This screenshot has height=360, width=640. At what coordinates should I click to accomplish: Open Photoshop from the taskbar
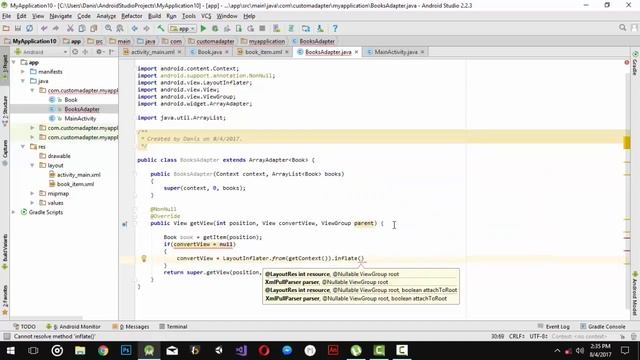(126, 351)
